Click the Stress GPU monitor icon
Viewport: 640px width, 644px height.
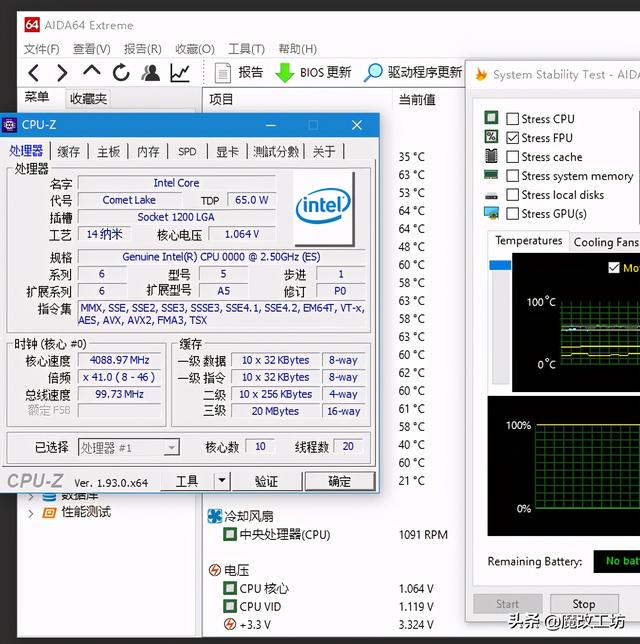pos(491,213)
